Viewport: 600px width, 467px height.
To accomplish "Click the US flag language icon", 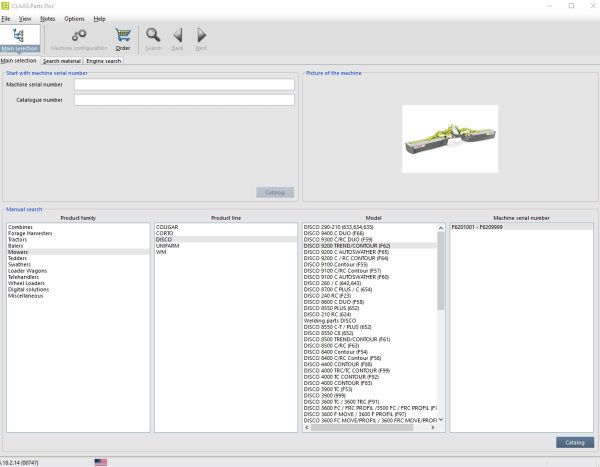I will (x=101, y=462).
